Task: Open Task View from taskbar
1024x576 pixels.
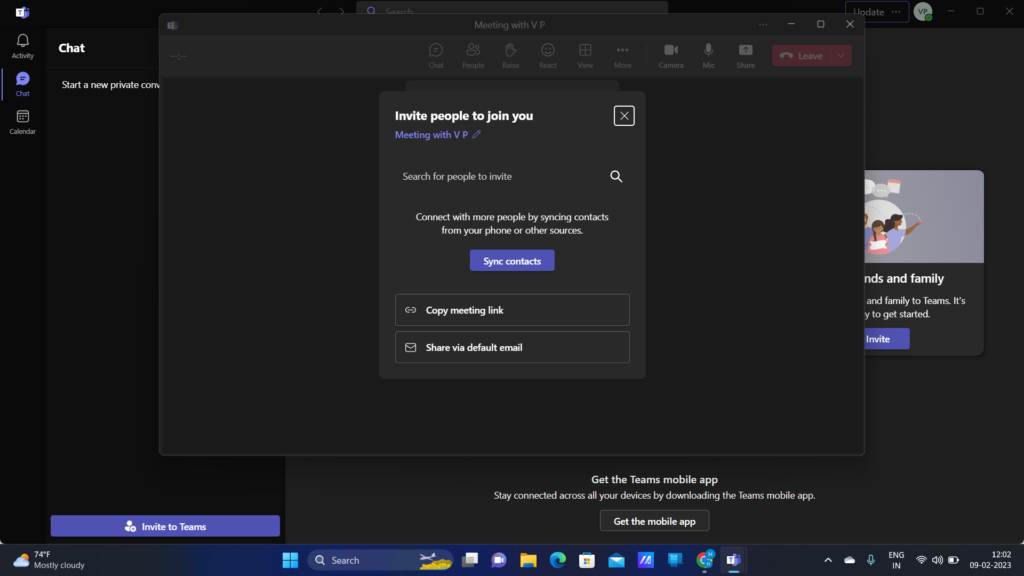Action: [470, 560]
